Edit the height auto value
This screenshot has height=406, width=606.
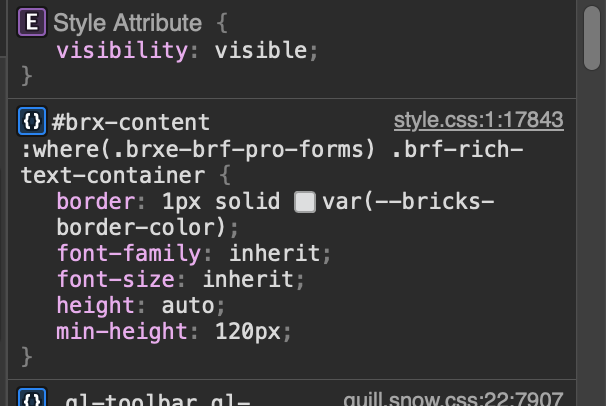tap(188, 306)
